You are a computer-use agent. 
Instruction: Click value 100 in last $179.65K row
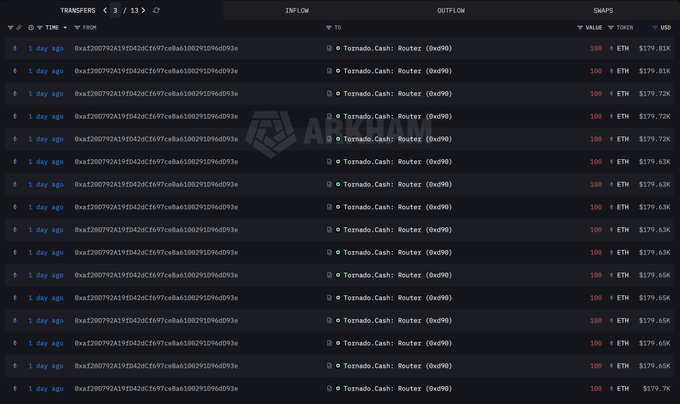pos(595,366)
